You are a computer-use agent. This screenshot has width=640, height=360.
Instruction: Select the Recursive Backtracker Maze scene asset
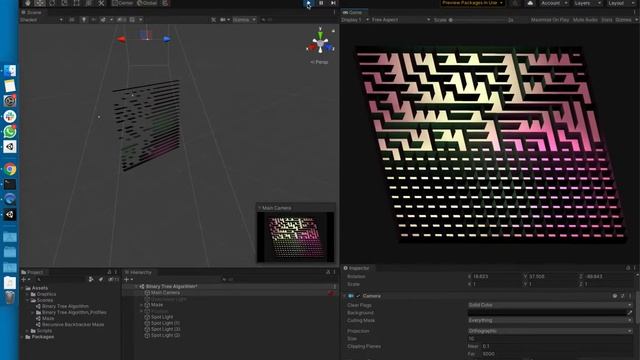coord(73,324)
